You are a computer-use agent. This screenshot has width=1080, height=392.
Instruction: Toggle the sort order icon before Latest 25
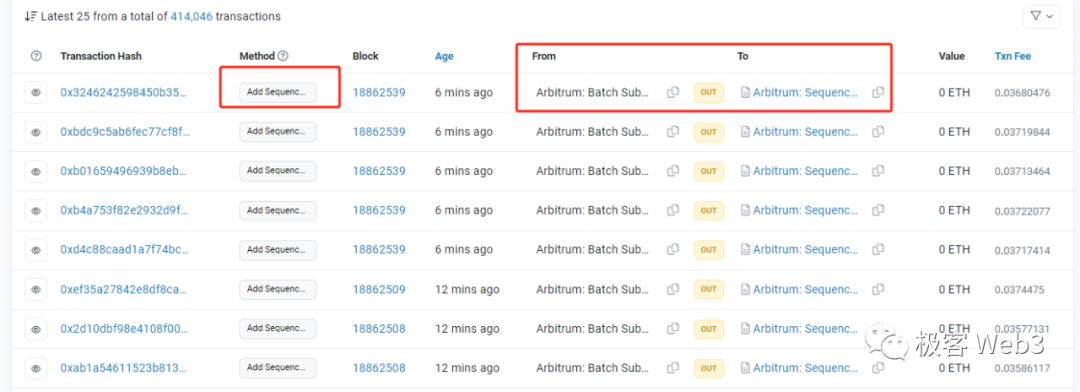[31, 16]
